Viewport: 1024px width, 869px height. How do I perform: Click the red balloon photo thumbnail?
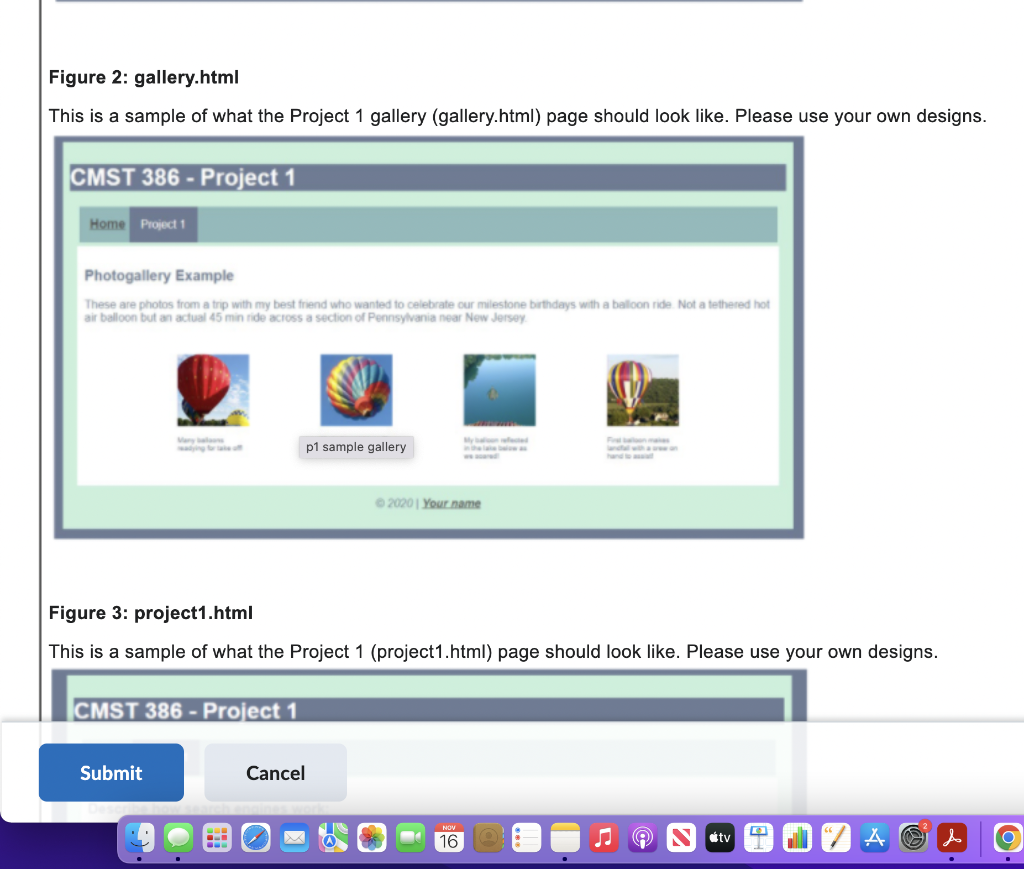[x=213, y=388]
